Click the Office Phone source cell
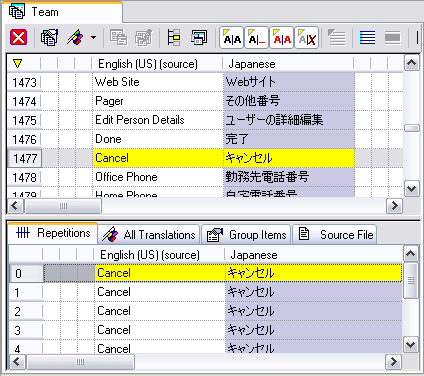This screenshot has height=376, width=424. coord(157,177)
